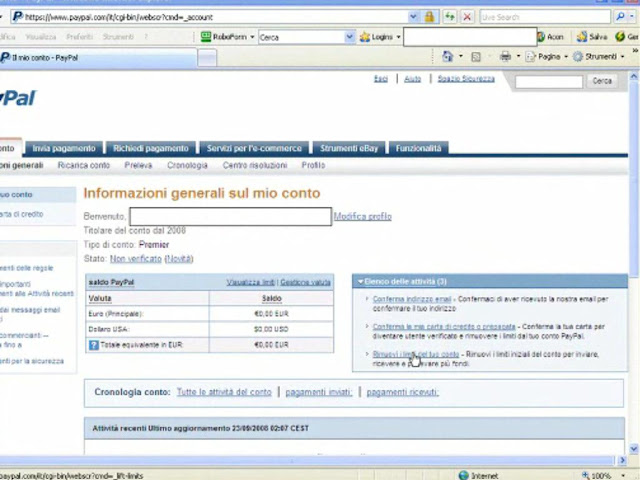The image size is (640, 480).
Task: Click the Euro (Principale) balance value
Action: (x=271, y=314)
